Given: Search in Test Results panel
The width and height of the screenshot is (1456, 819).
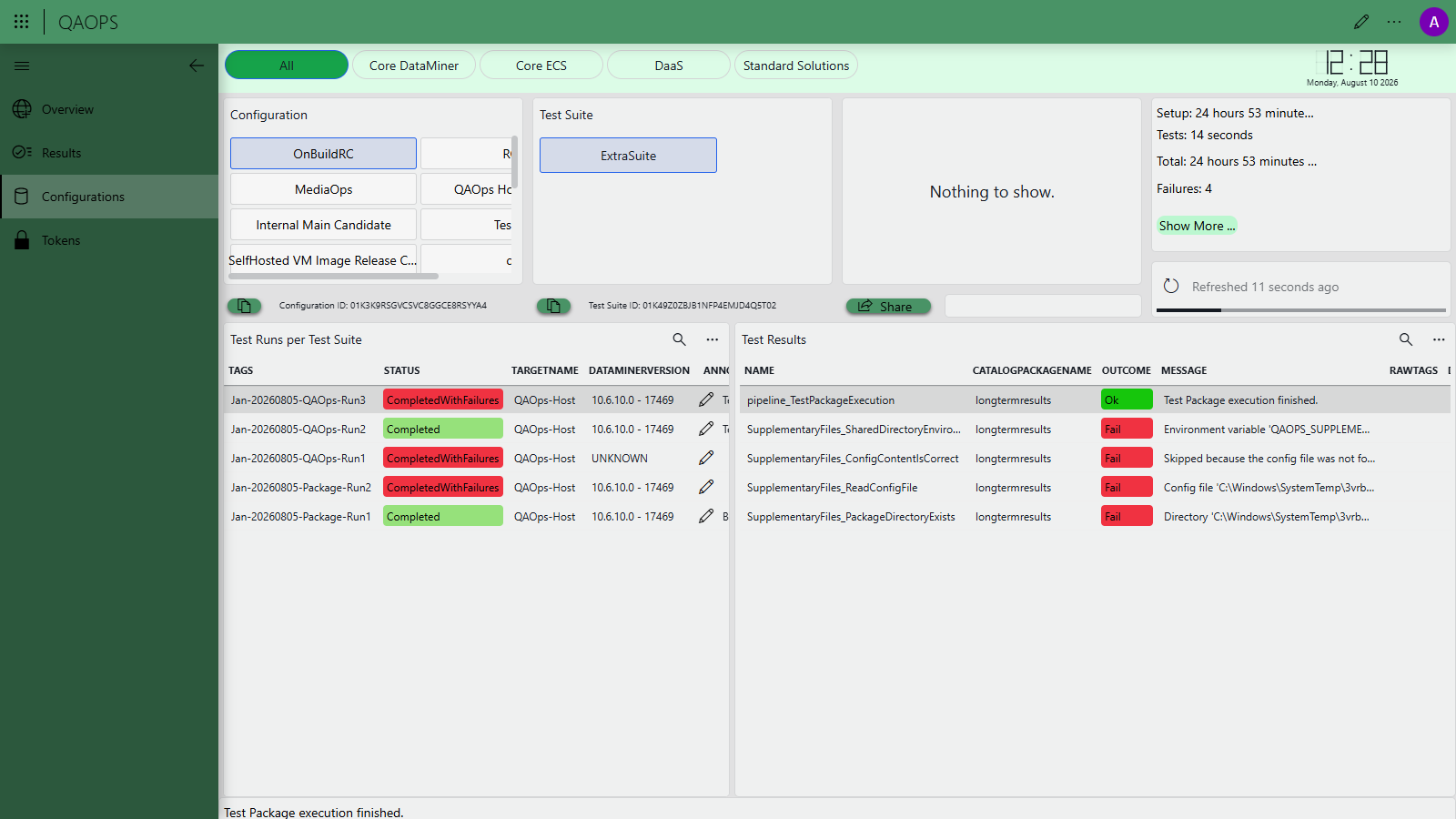Looking at the screenshot, I should 1406,339.
